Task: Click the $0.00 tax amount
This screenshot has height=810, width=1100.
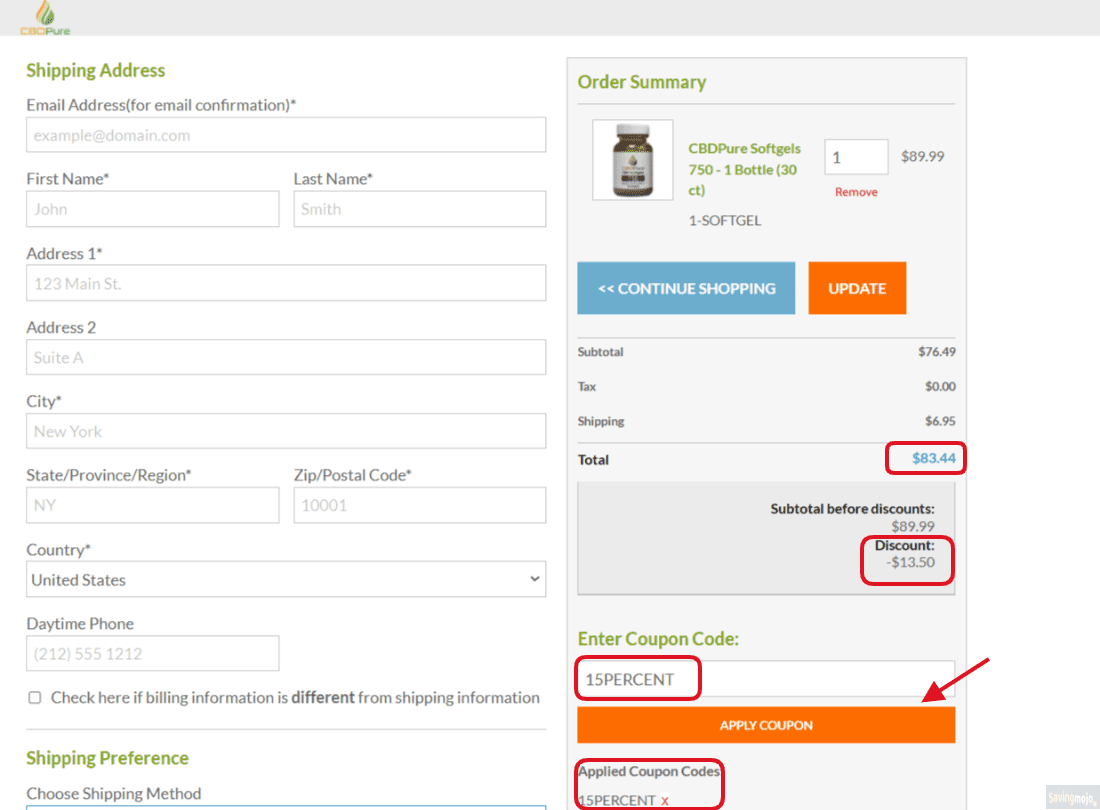Action: [x=940, y=386]
